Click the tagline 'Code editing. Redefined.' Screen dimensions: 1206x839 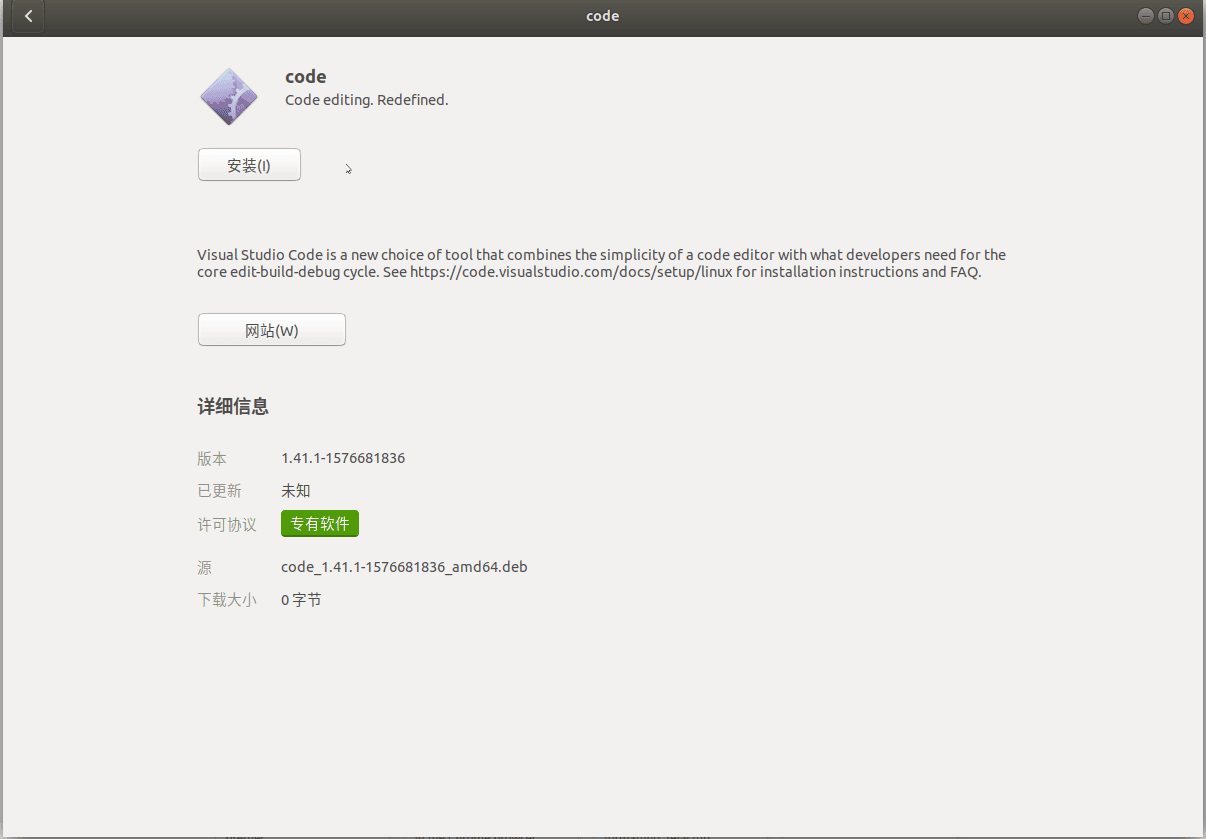(x=367, y=100)
